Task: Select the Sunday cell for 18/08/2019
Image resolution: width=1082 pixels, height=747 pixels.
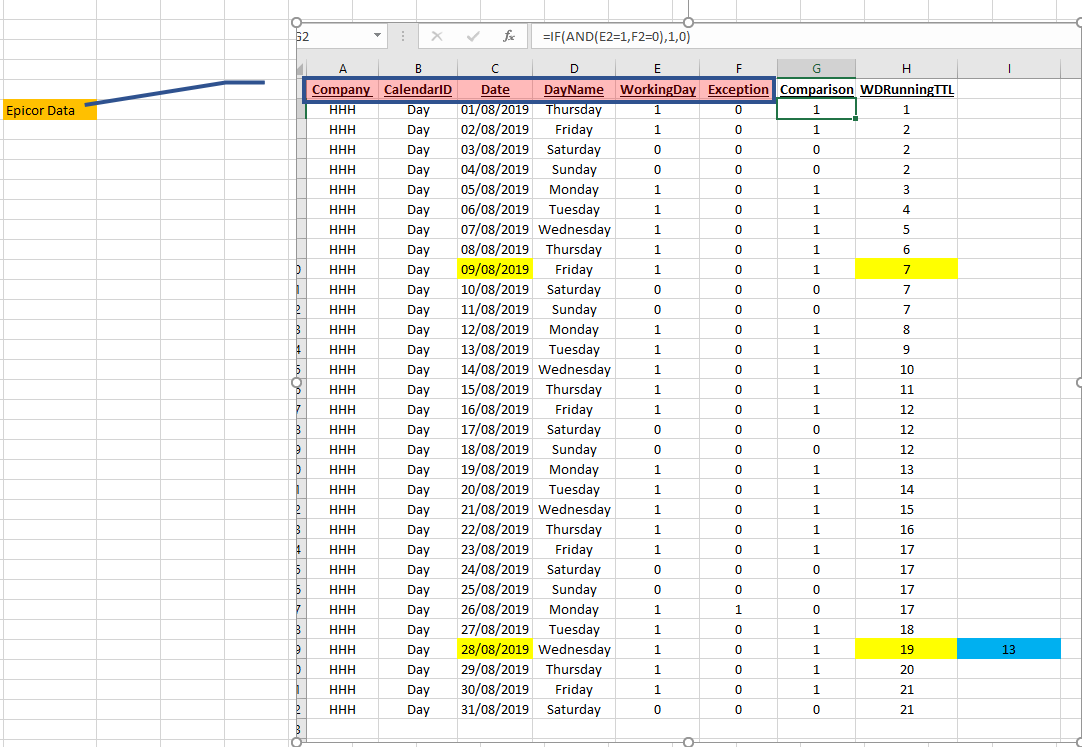Action: pos(574,449)
